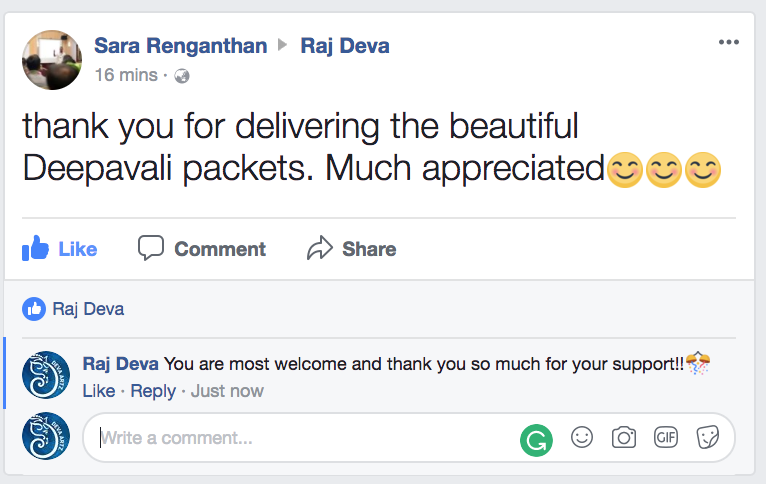Insert a GIF into the comment

[666, 437]
